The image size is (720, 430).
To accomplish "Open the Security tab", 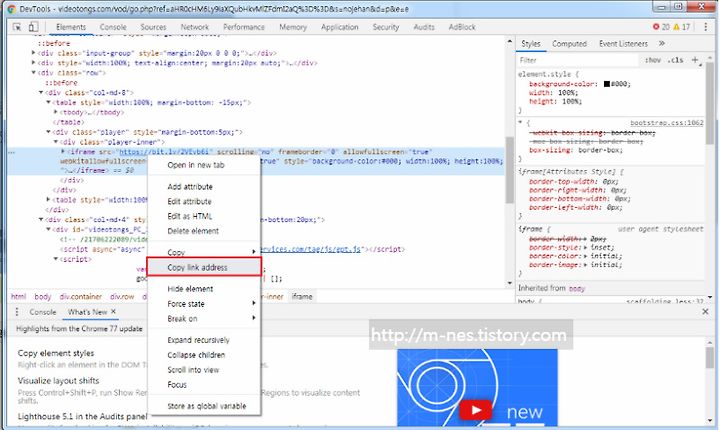I will pos(386,27).
